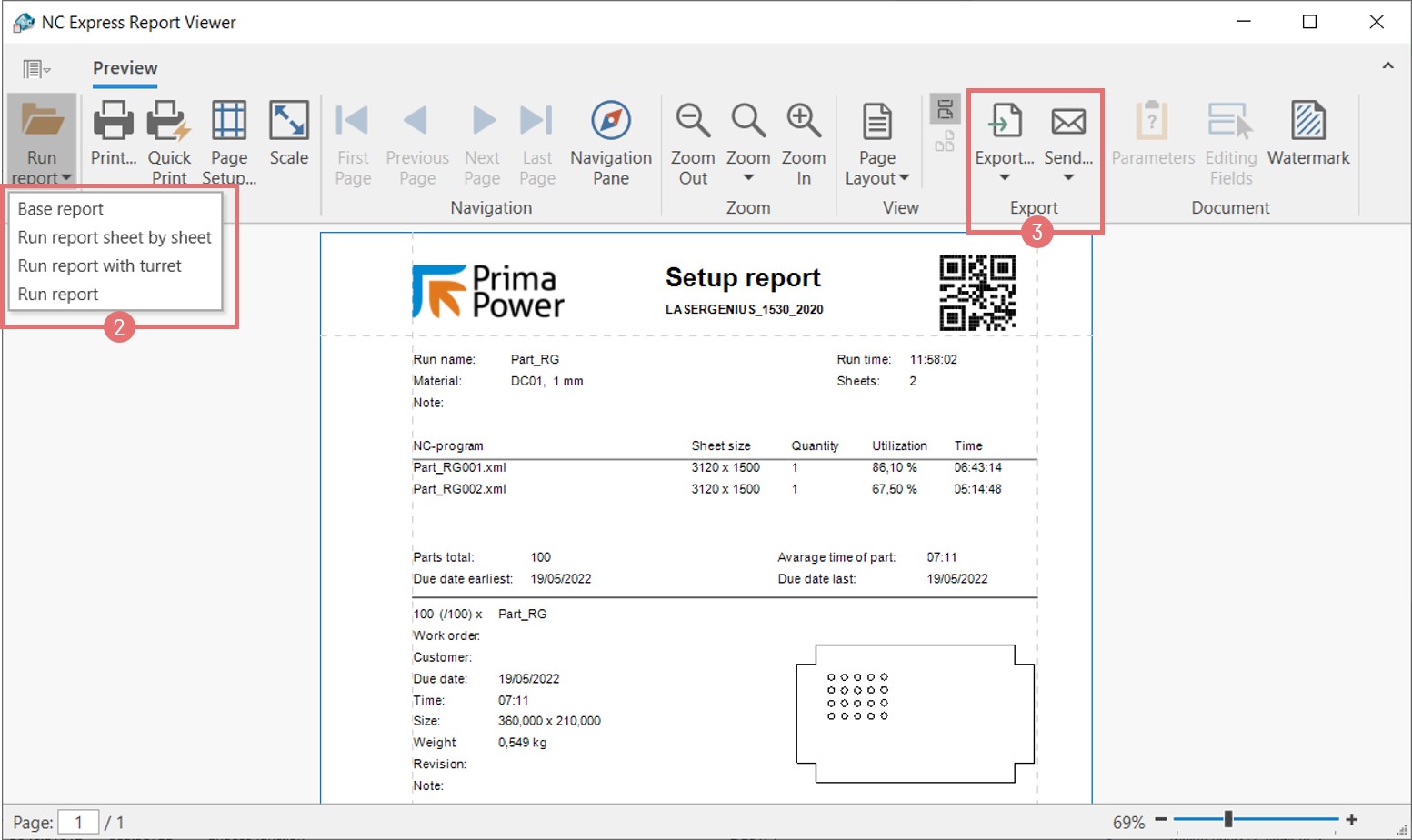Toggle continuous scrolling view icon
This screenshot has height=840, width=1412.
945,110
